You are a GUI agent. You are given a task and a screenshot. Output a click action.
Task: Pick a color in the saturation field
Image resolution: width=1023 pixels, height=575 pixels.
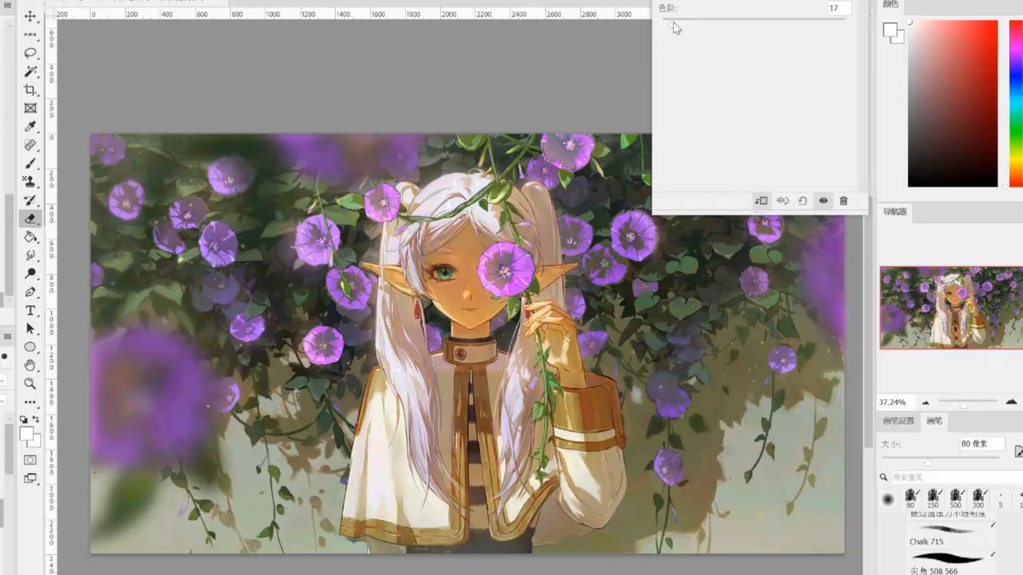[x=953, y=103]
